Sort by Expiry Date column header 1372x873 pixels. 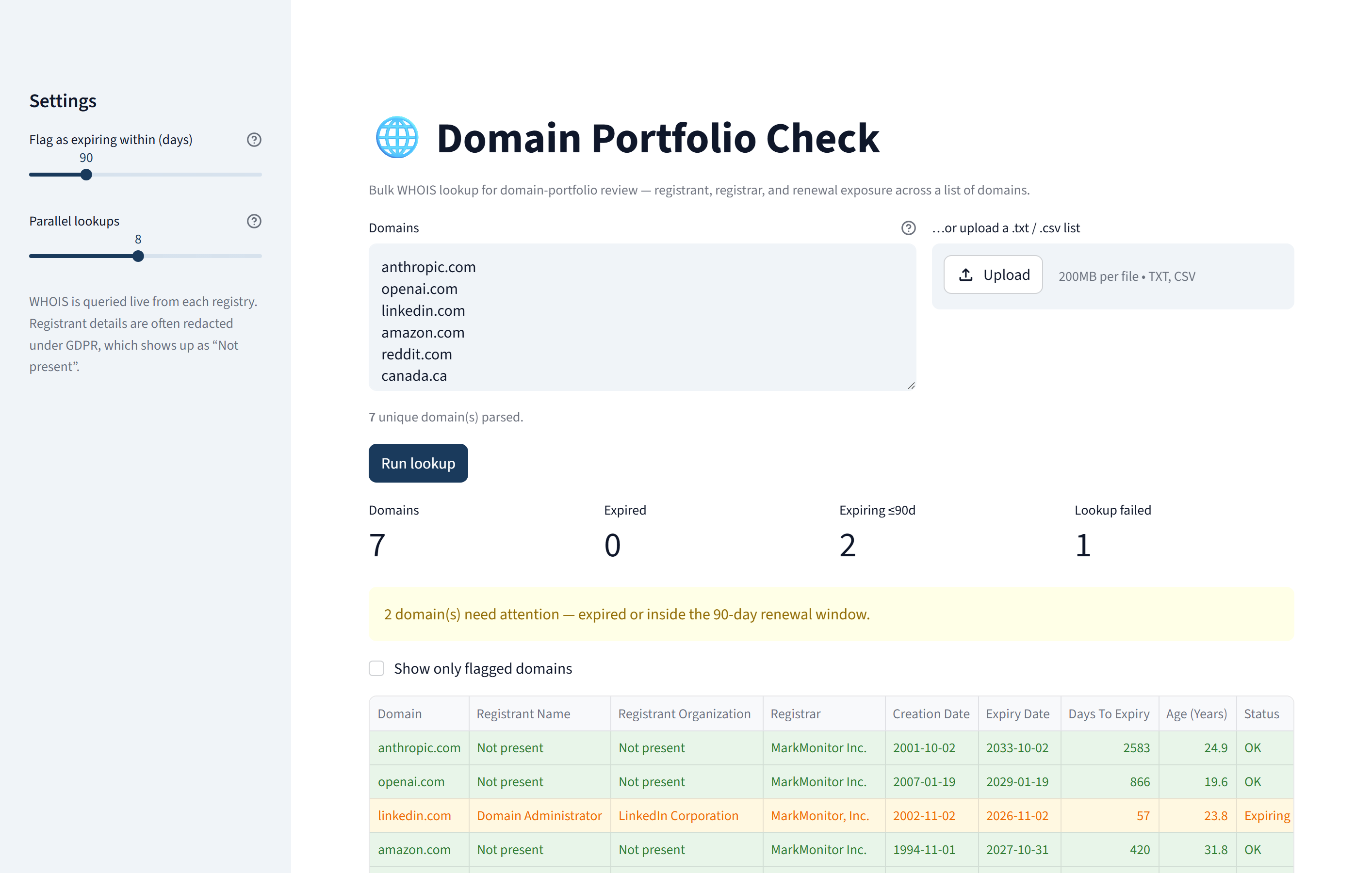[1019, 713]
